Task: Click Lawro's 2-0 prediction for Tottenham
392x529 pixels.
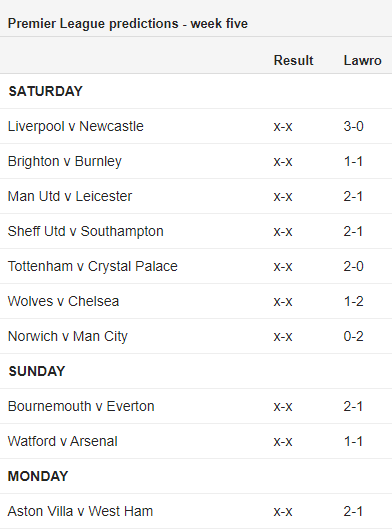Action: 354,267
